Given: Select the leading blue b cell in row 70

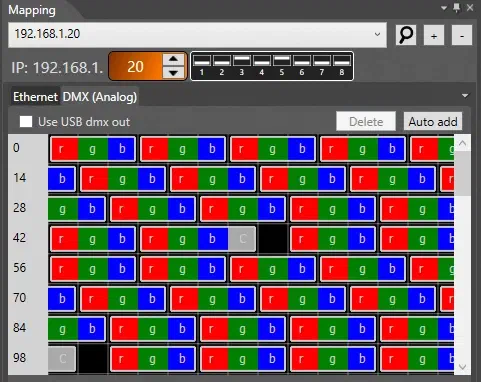Looking at the screenshot, I should 62,299.
